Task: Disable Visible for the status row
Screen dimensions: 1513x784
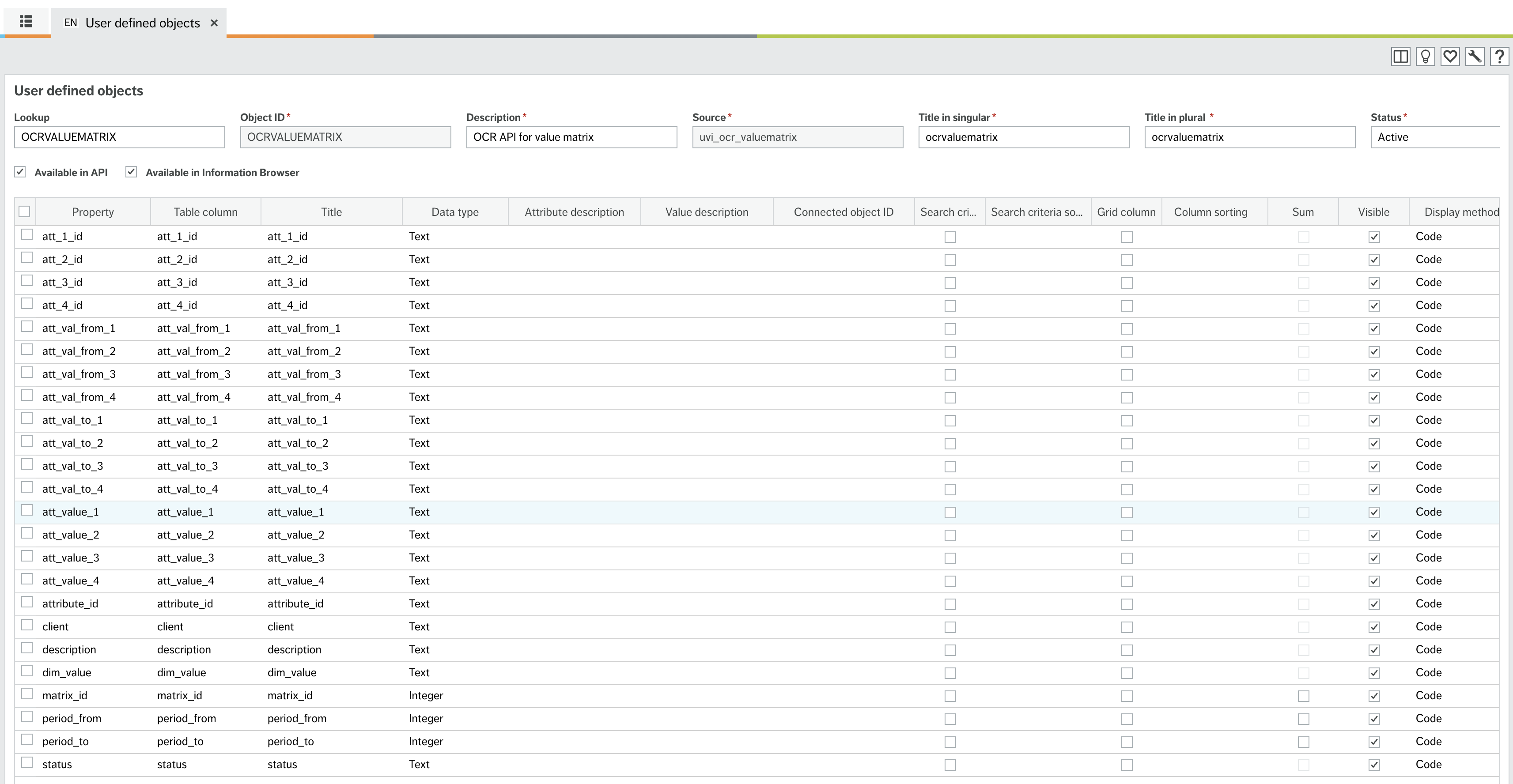Action: 1374,764
